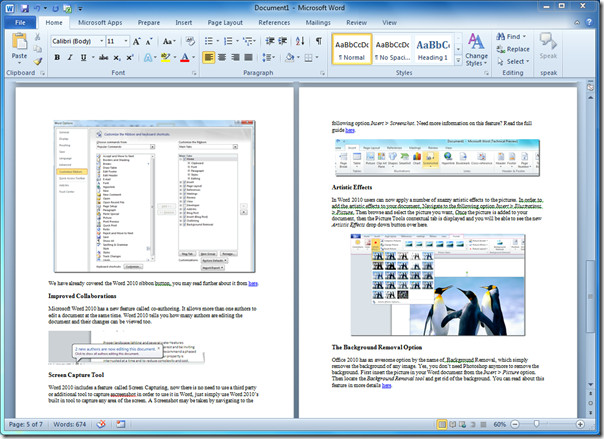604x439 pixels.
Task: Click the proofing errors icon in status bar
Action: [x=101, y=424]
